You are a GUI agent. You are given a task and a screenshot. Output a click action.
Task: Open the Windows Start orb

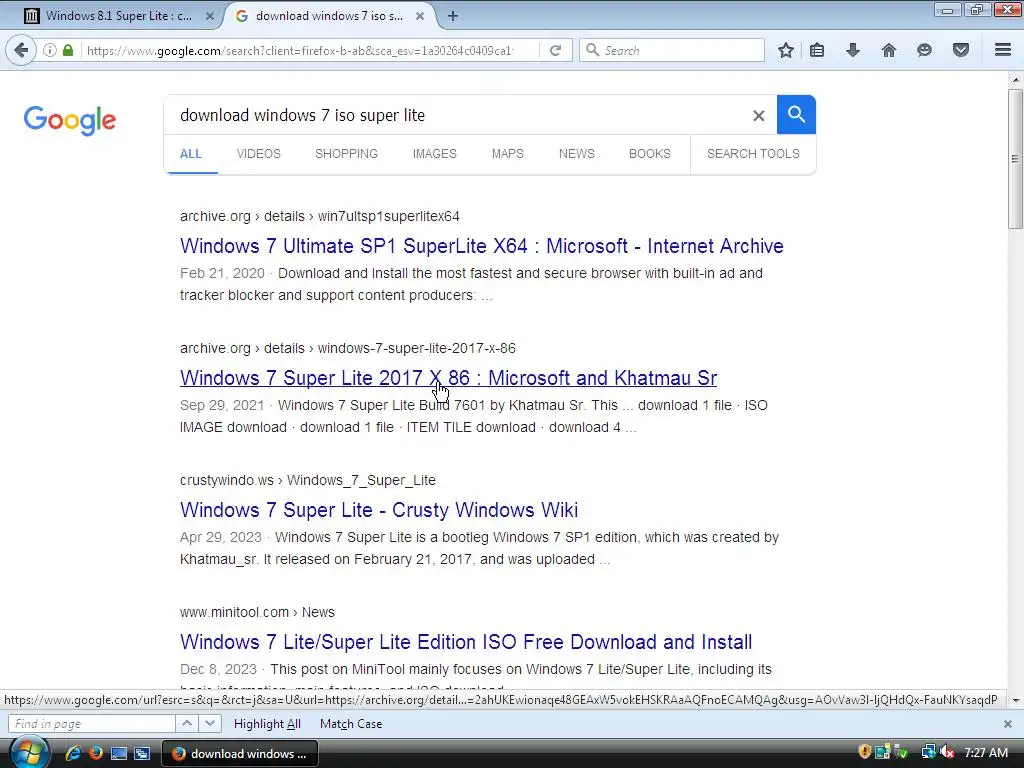coord(29,753)
